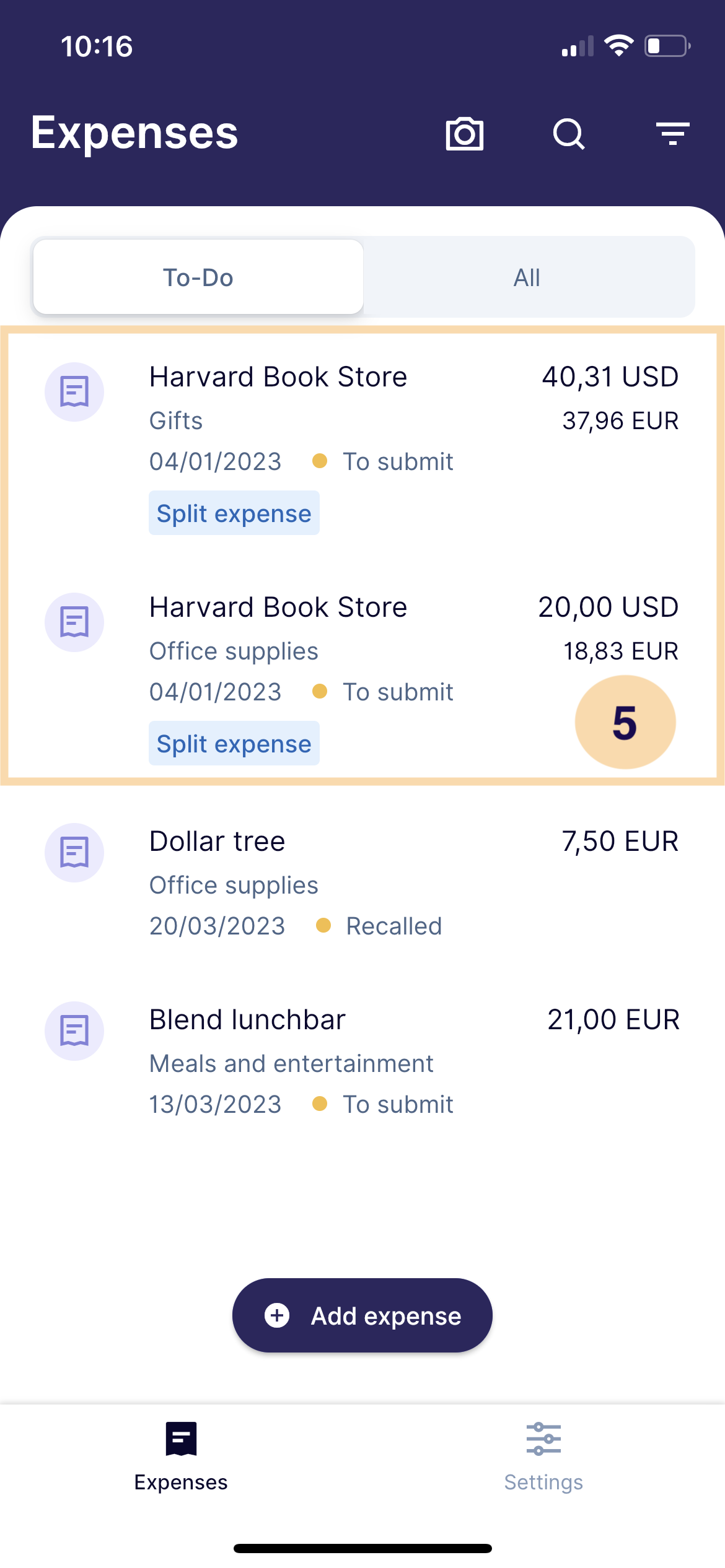Tap the receipt icon beside the Gifts expense
Viewport: 725px width, 1568px height.
74,392
